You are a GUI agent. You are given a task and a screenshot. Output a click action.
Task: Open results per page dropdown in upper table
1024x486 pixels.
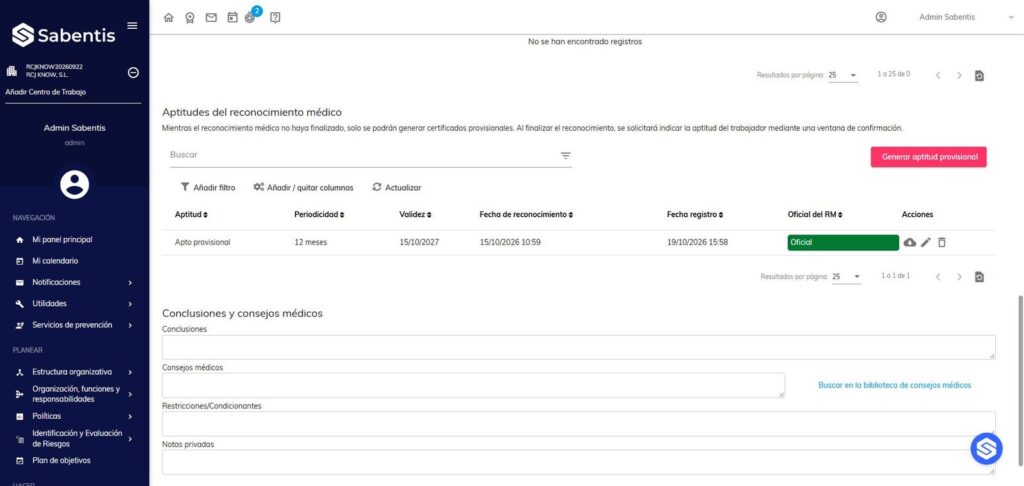point(842,76)
